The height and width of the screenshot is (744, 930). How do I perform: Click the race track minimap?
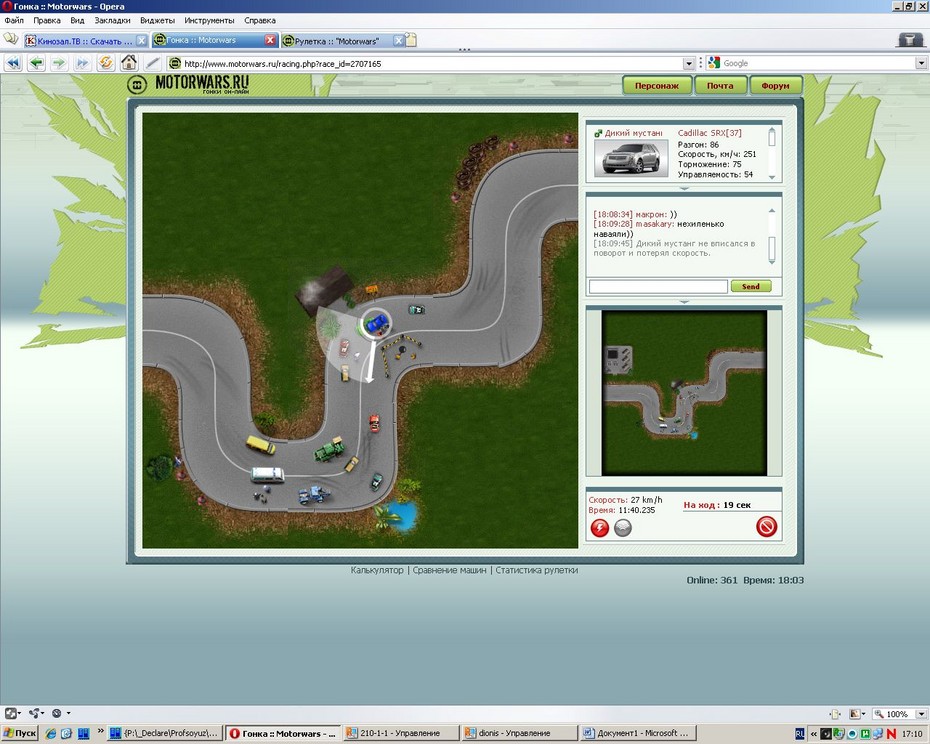click(x=684, y=392)
